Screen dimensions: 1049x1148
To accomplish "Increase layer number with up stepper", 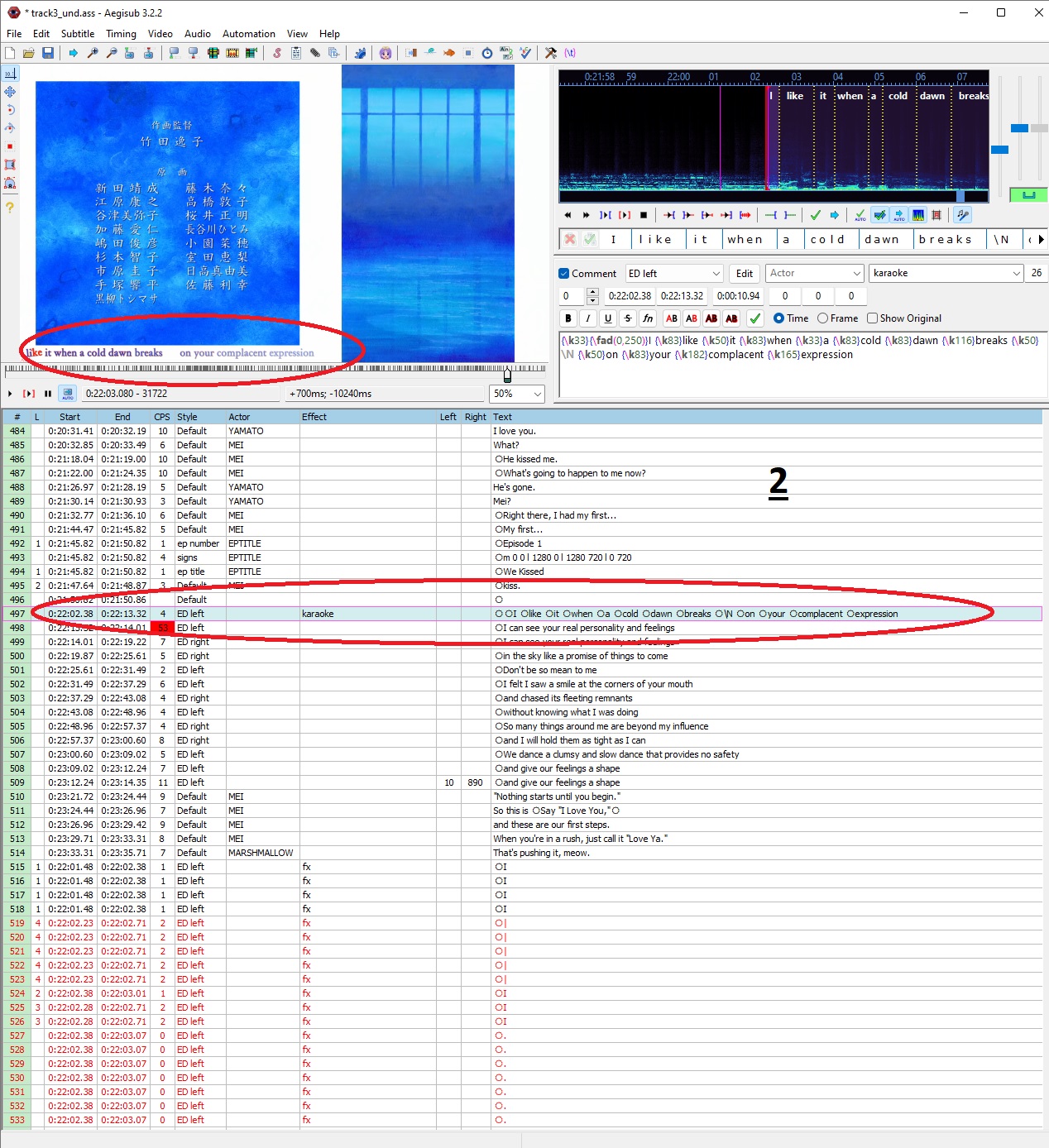I will click(592, 292).
